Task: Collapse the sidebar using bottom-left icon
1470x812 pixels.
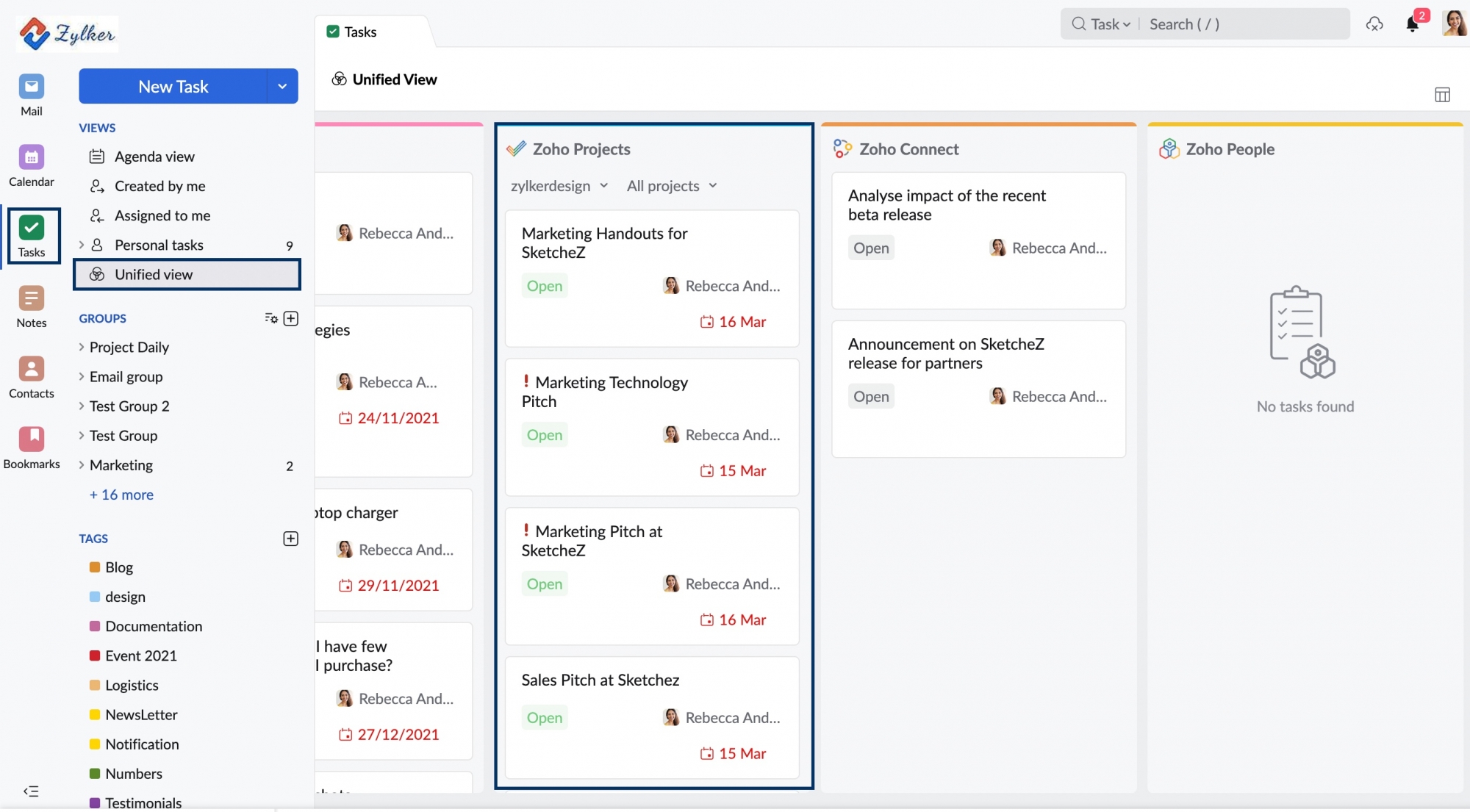Action: (x=31, y=791)
